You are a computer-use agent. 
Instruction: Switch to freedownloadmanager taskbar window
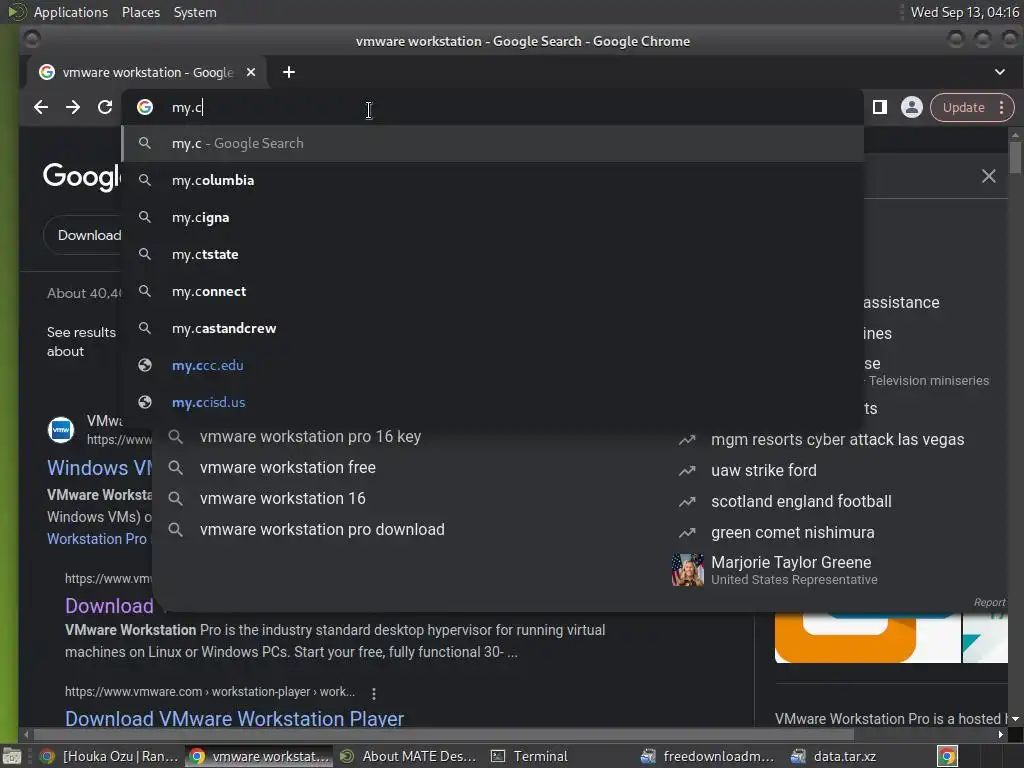[x=709, y=756]
